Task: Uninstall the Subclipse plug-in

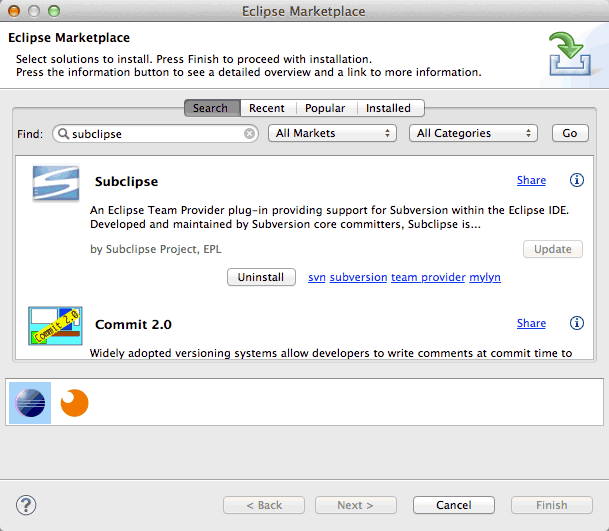Action: pos(261,277)
